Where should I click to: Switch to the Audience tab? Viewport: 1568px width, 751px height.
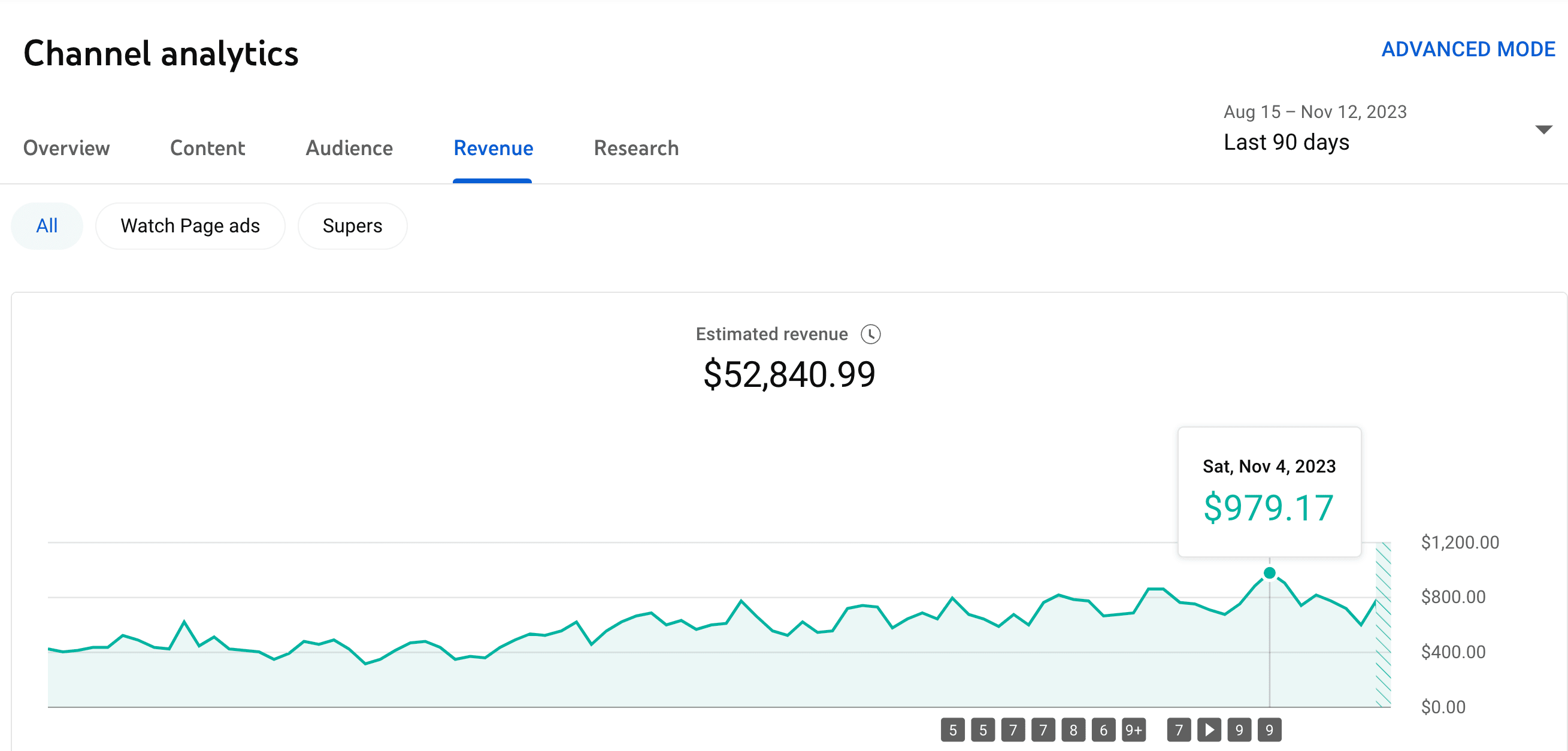pyautogui.click(x=349, y=148)
